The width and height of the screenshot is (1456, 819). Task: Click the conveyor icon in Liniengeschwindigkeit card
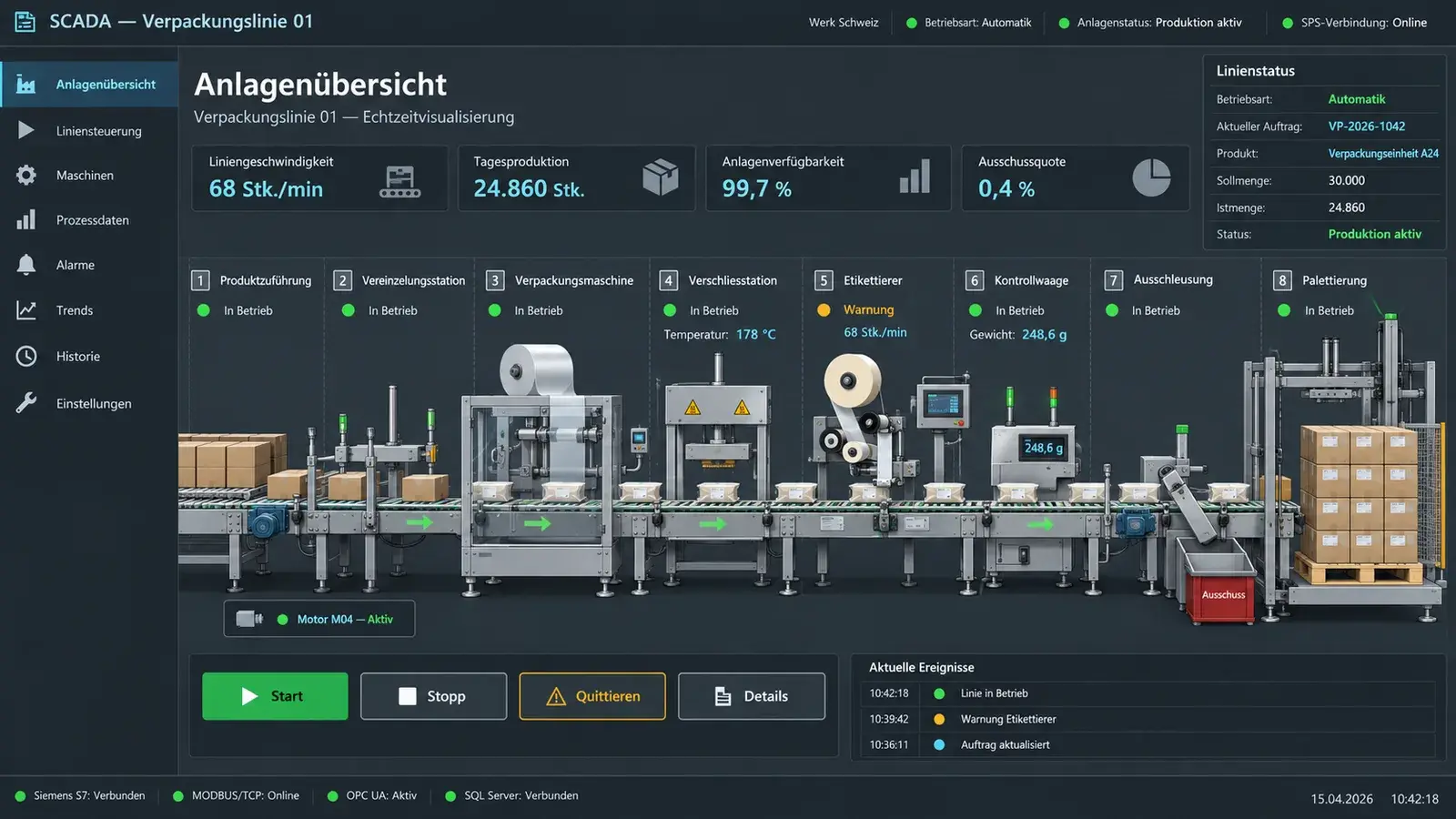pos(399,181)
